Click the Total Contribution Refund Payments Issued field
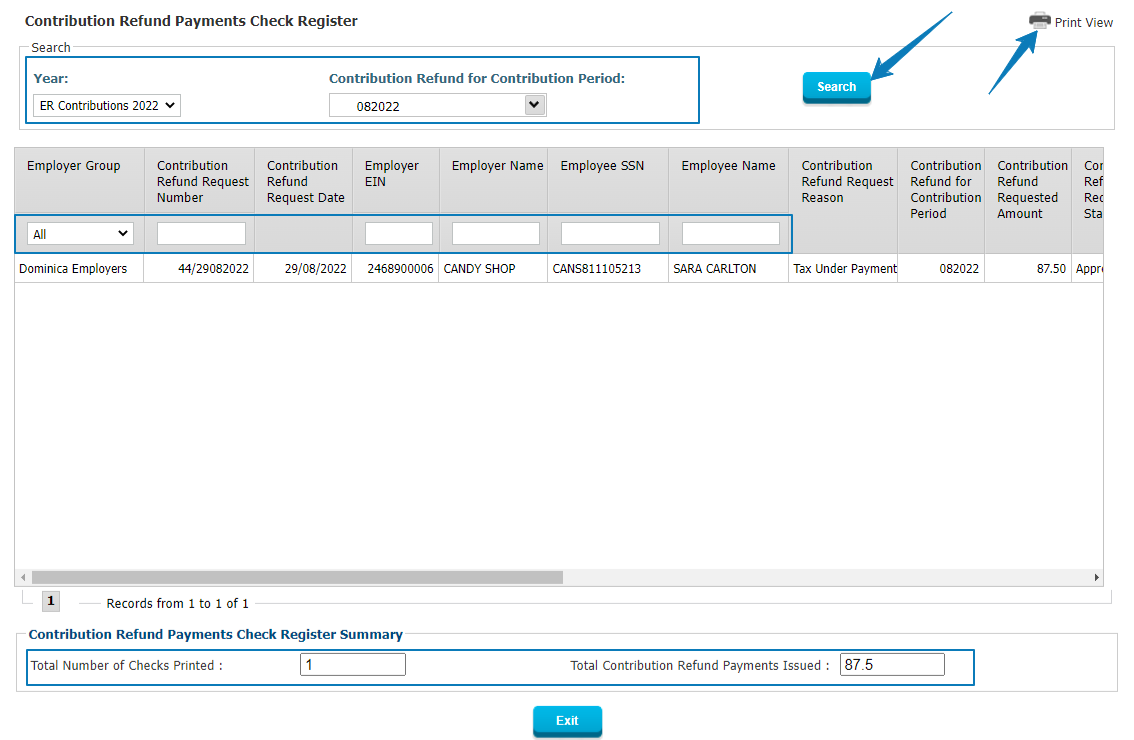Viewport: 1134px width, 740px height. point(891,665)
